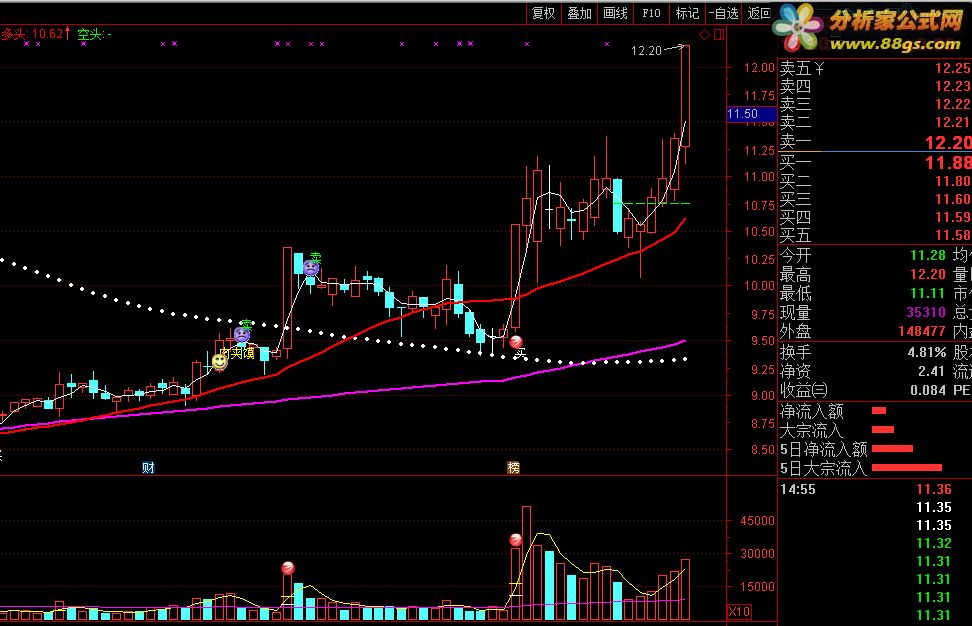Click the 买一 price 11.88
This screenshot has width=972, height=626.
coord(948,163)
